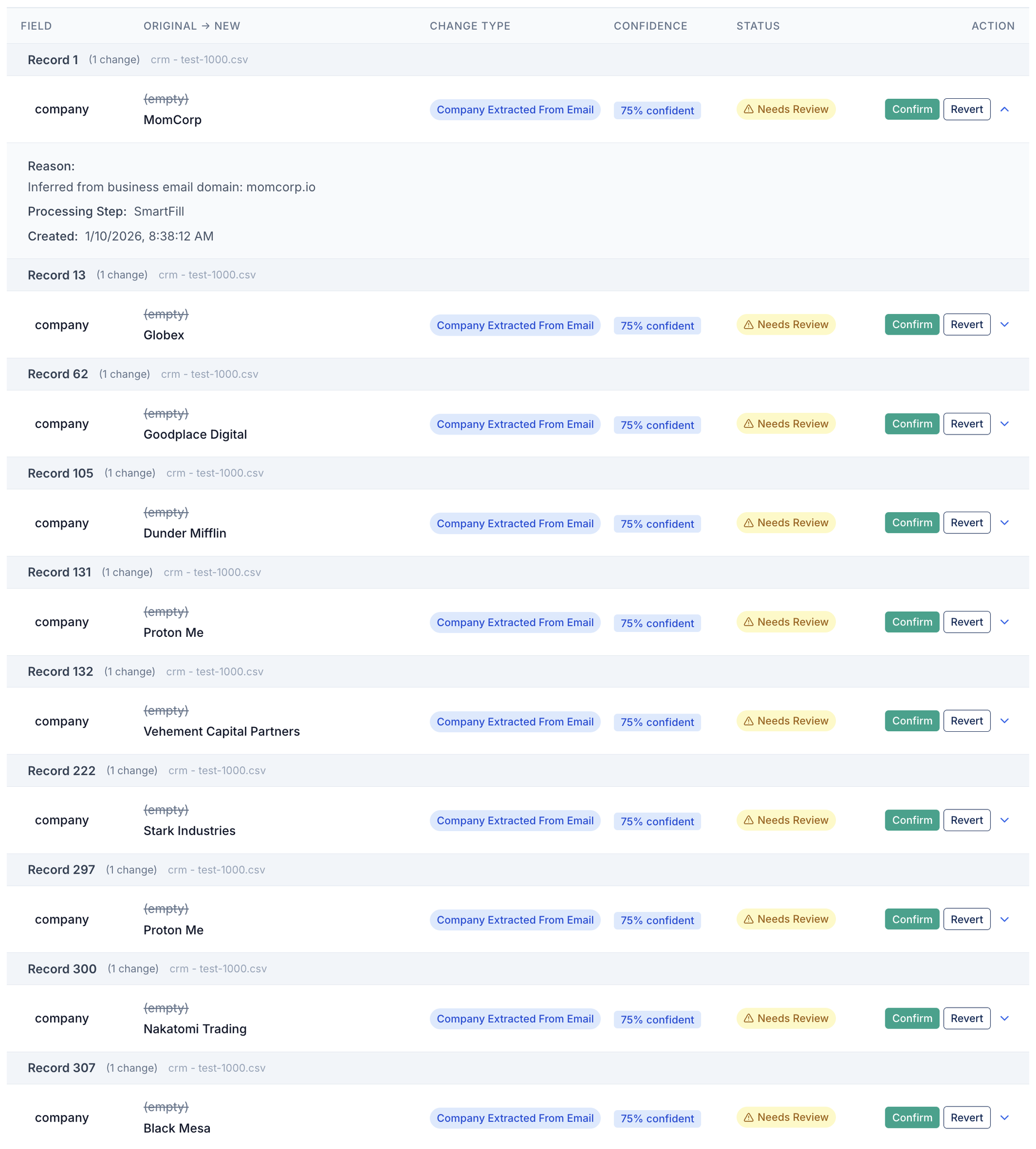Revert the Nakatomi Trading change
Screen dimensions: 1036x1149
(966, 1018)
